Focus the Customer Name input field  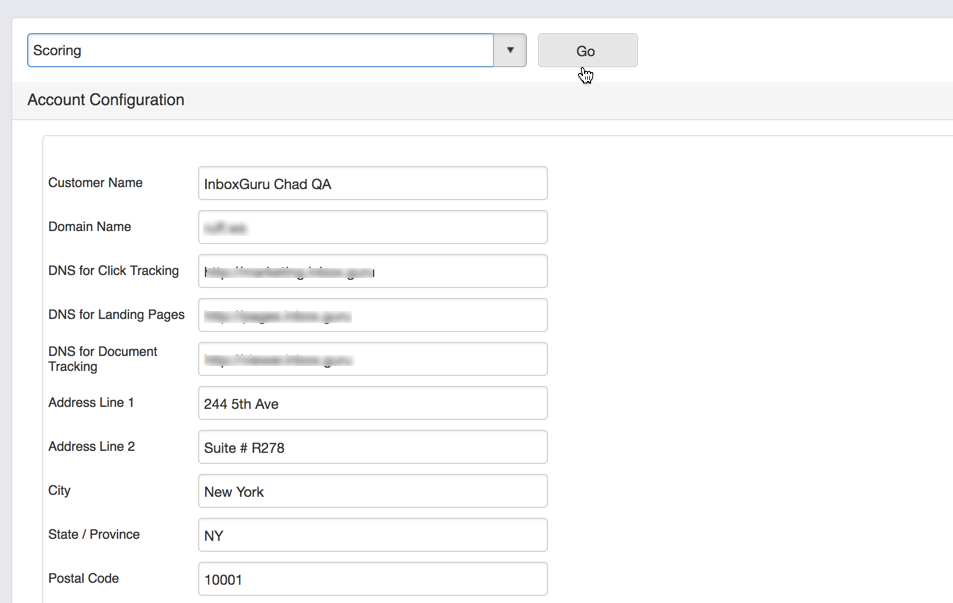click(372, 183)
